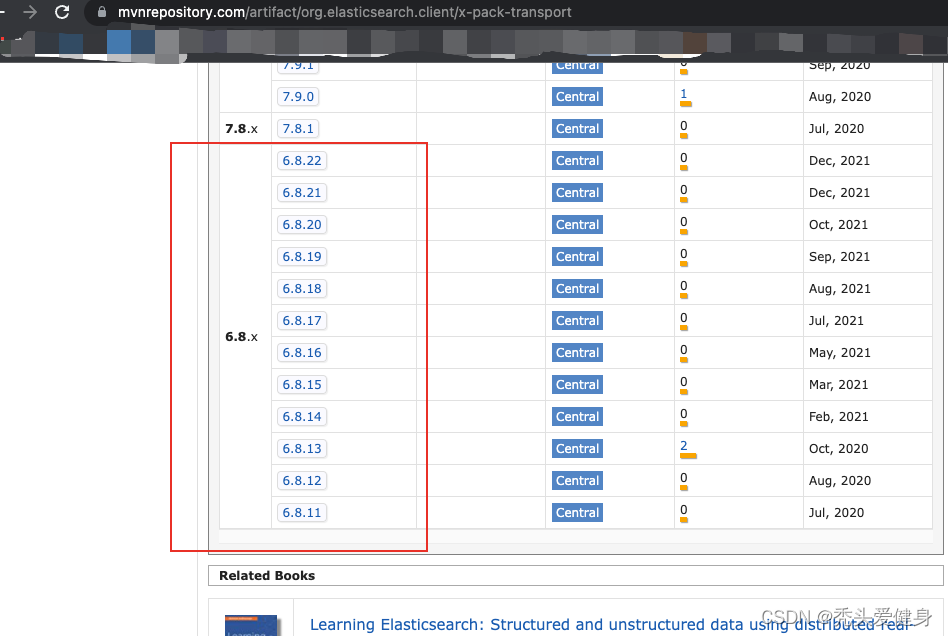This screenshot has width=948, height=636.
Task: View the 1 usage of version 7.9.0
Action: point(683,93)
